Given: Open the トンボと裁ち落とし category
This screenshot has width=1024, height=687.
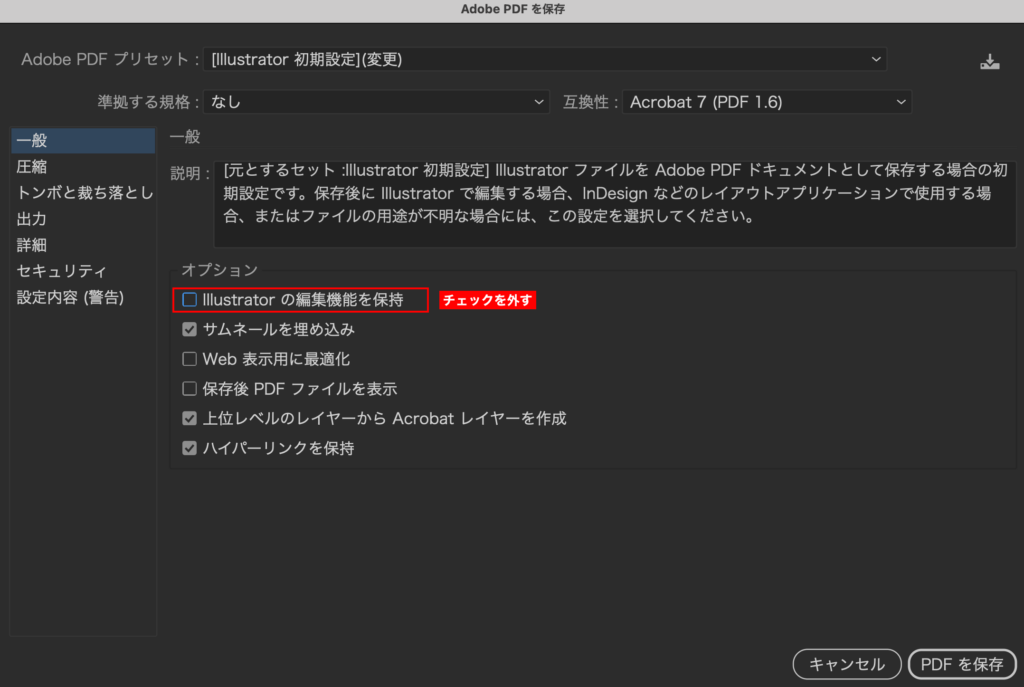Looking at the screenshot, I should point(83,193).
